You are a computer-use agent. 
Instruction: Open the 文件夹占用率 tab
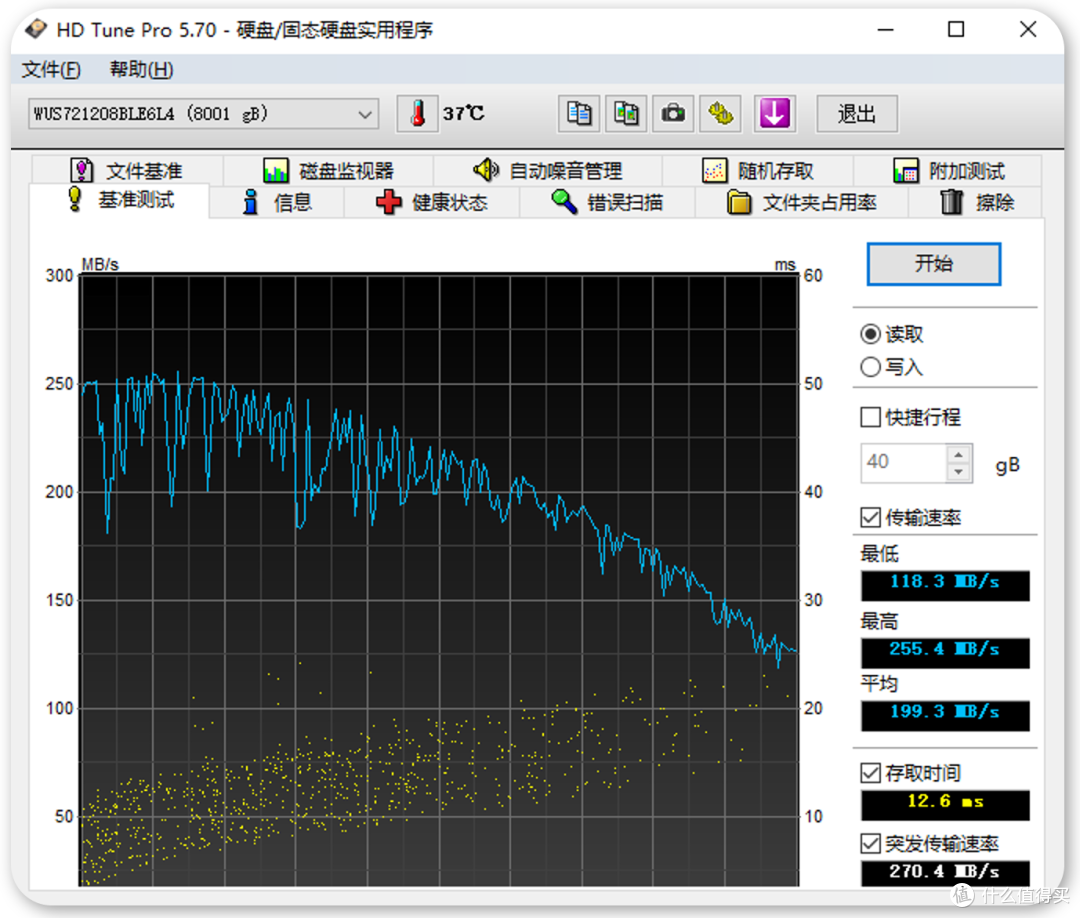[802, 202]
